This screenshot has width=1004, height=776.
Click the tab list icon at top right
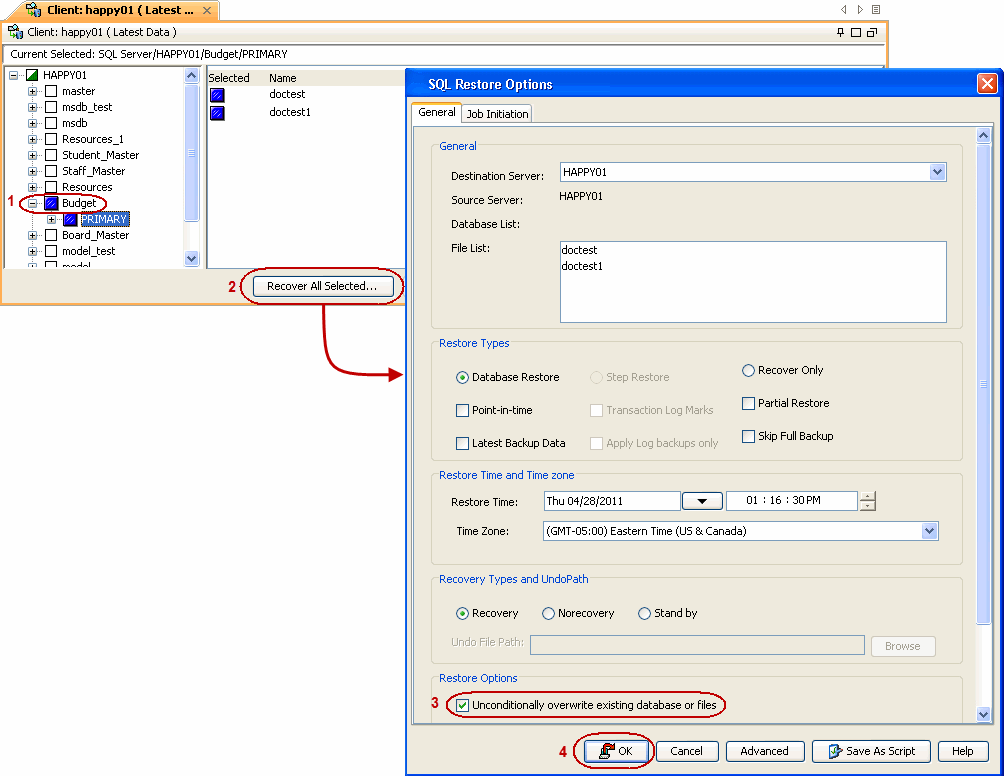coord(876,10)
